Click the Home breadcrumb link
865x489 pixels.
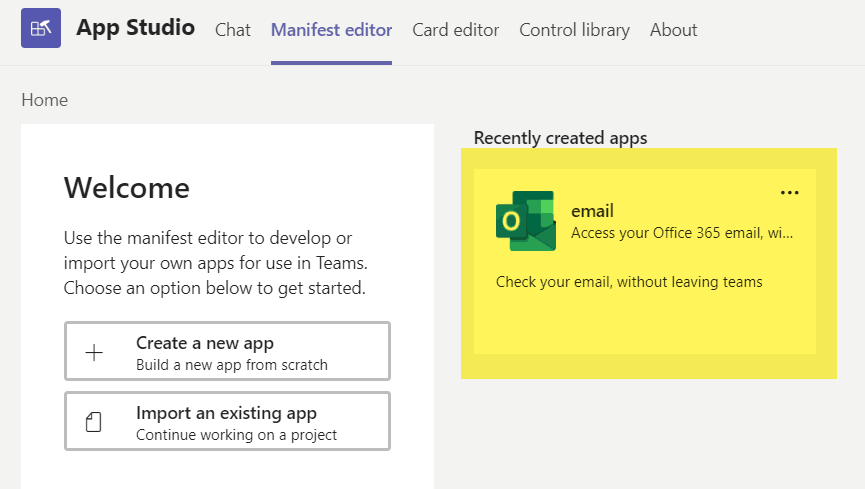(45, 100)
